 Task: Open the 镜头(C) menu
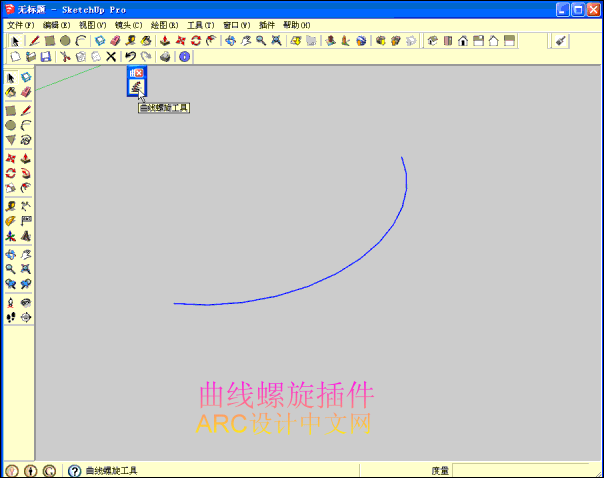pyautogui.click(x=128, y=25)
